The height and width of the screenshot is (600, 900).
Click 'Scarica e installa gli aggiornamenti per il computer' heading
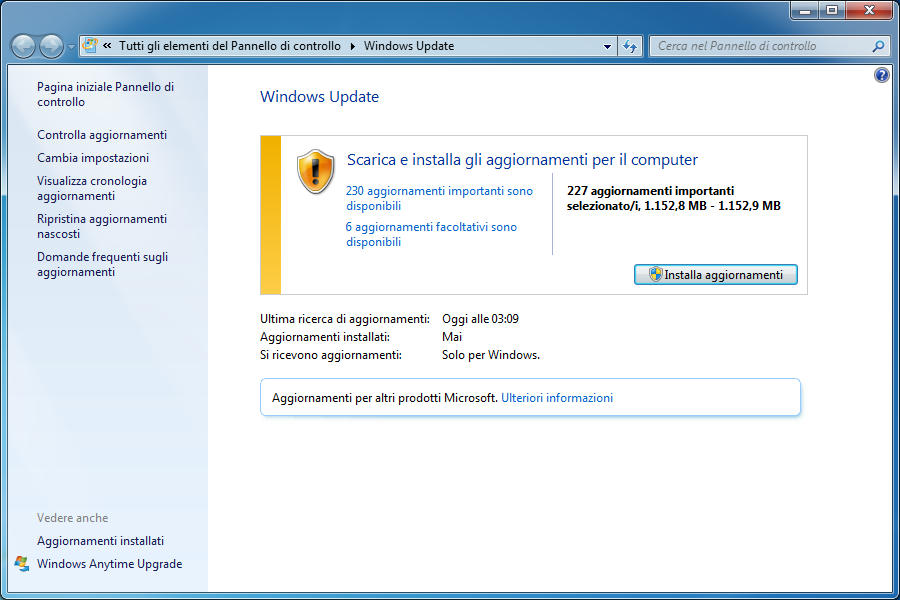click(x=522, y=160)
